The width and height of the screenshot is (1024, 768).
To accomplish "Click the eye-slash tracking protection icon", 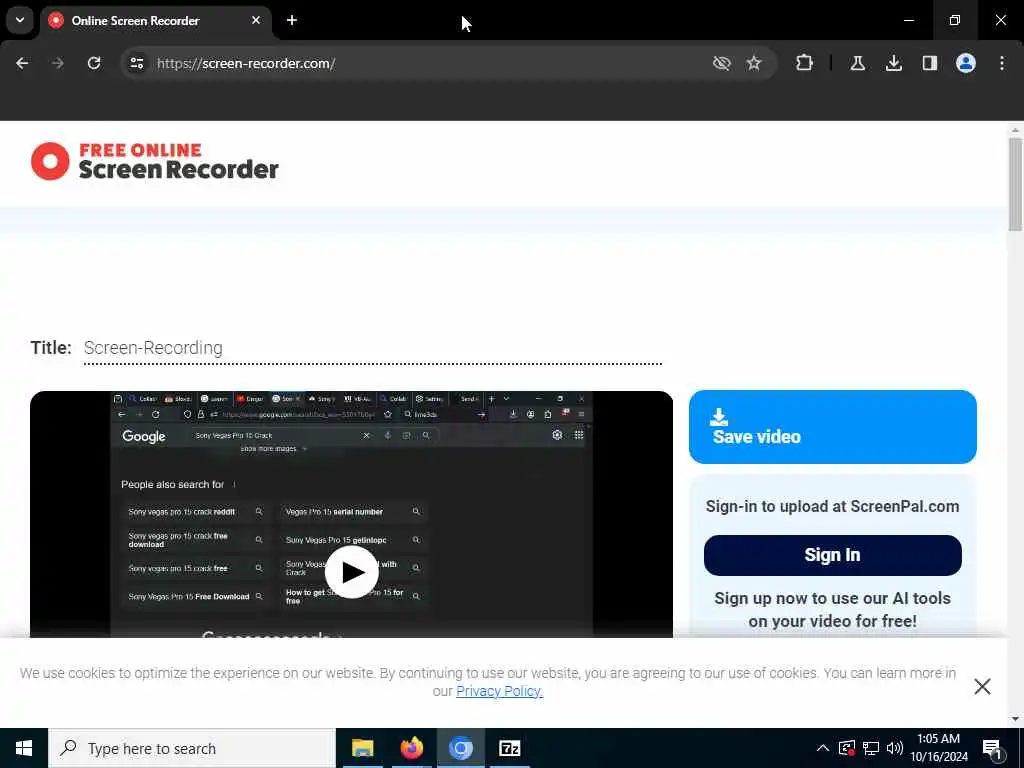I will tap(722, 63).
